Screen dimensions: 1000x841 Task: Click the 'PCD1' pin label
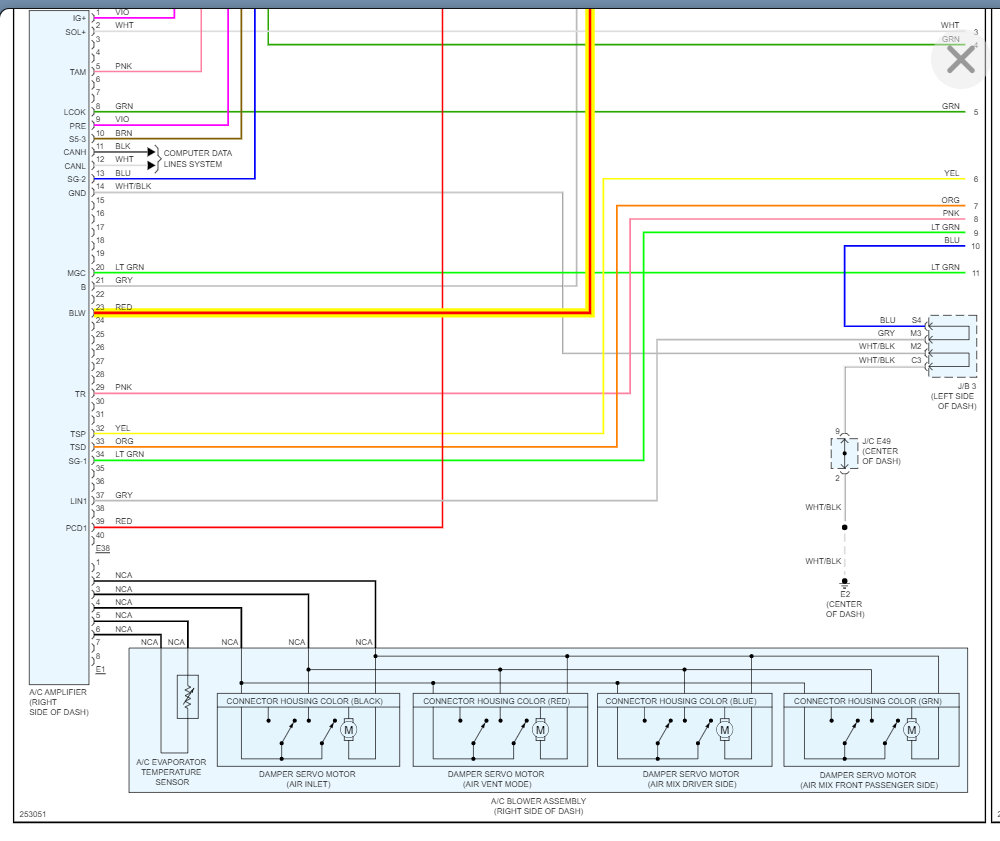point(76,528)
